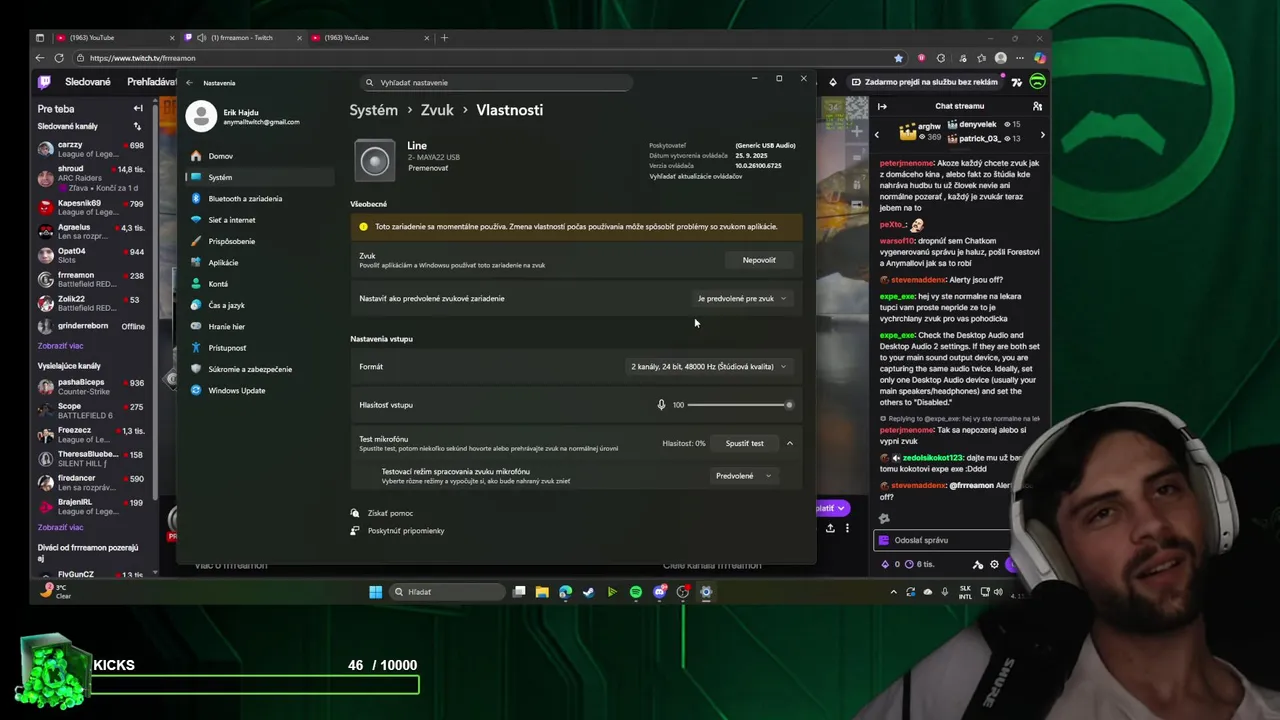Open Čas a jazyk settings
This screenshot has width=1280, height=720.
pos(259,305)
